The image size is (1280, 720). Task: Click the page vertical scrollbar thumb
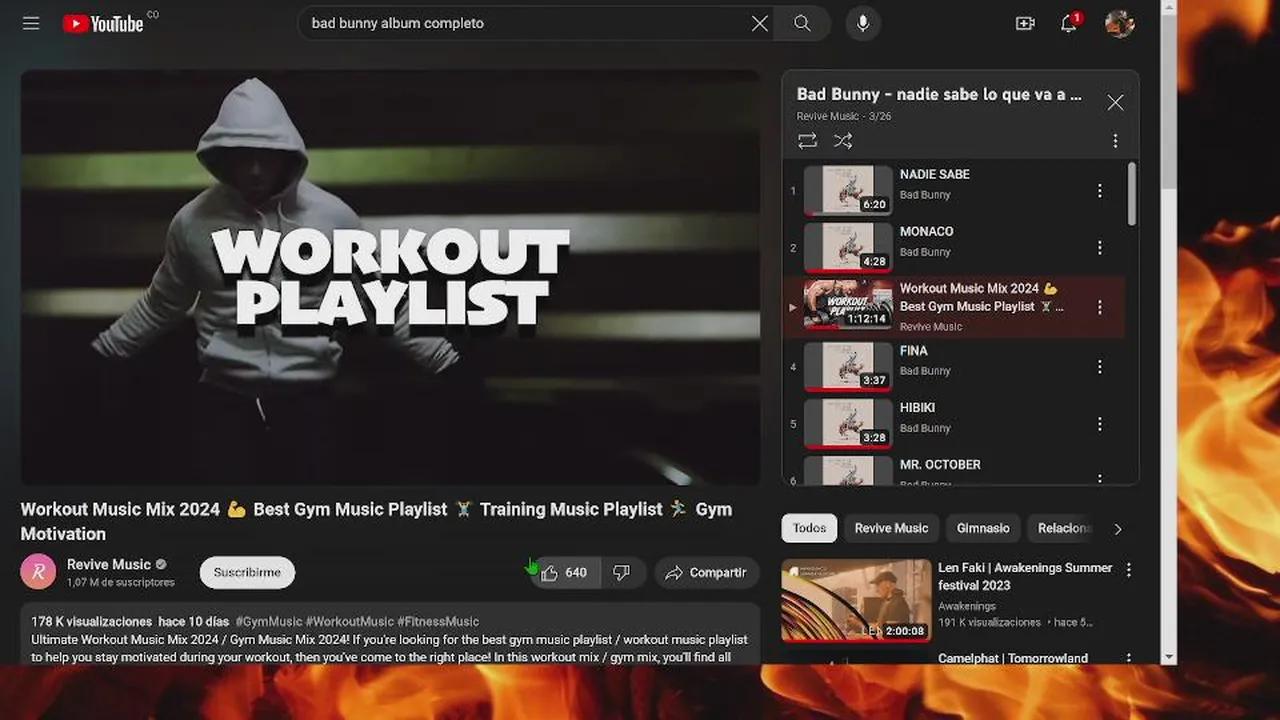pyautogui.click(x=1168, y=102)
